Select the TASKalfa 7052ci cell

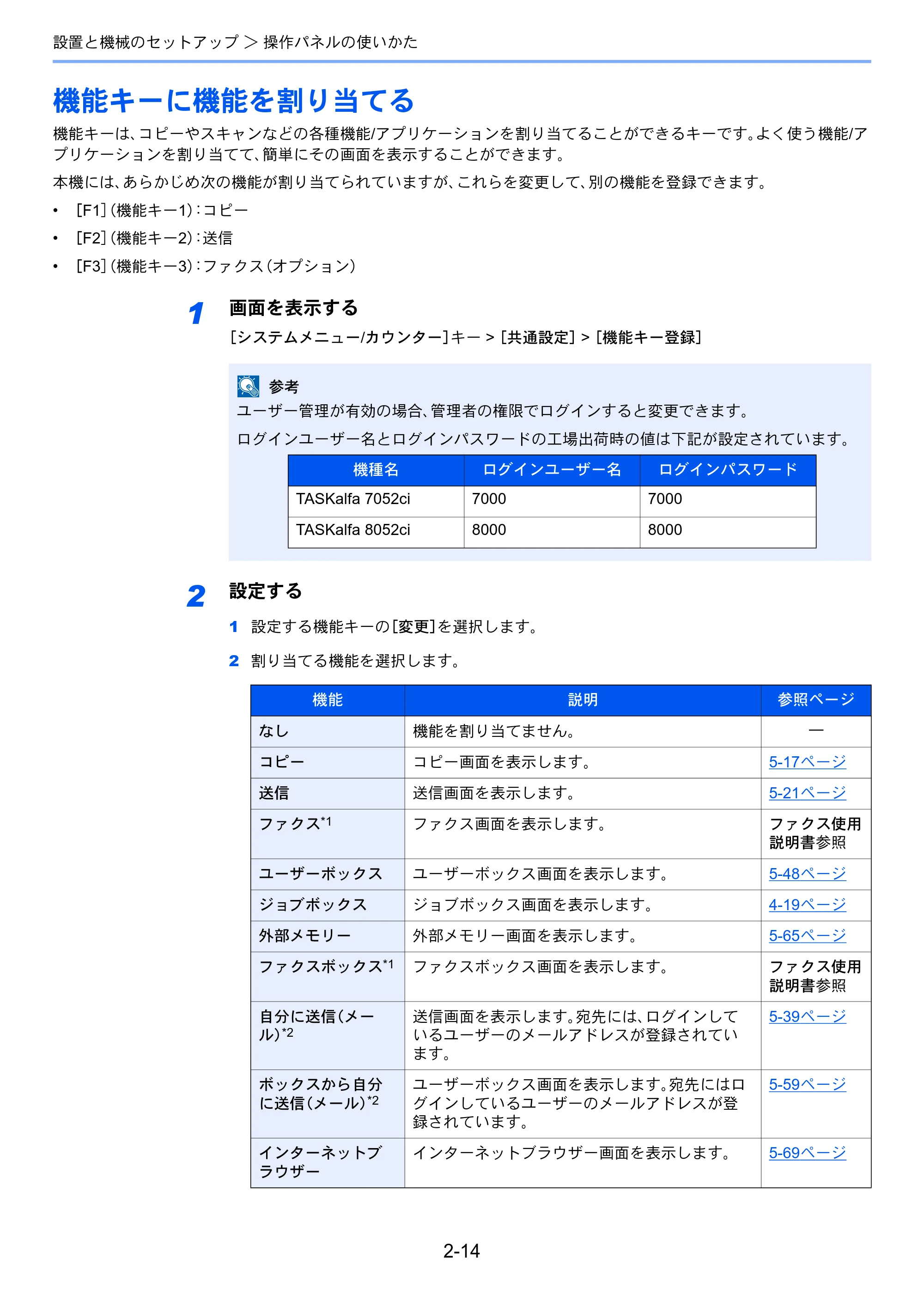pos(376,501)
